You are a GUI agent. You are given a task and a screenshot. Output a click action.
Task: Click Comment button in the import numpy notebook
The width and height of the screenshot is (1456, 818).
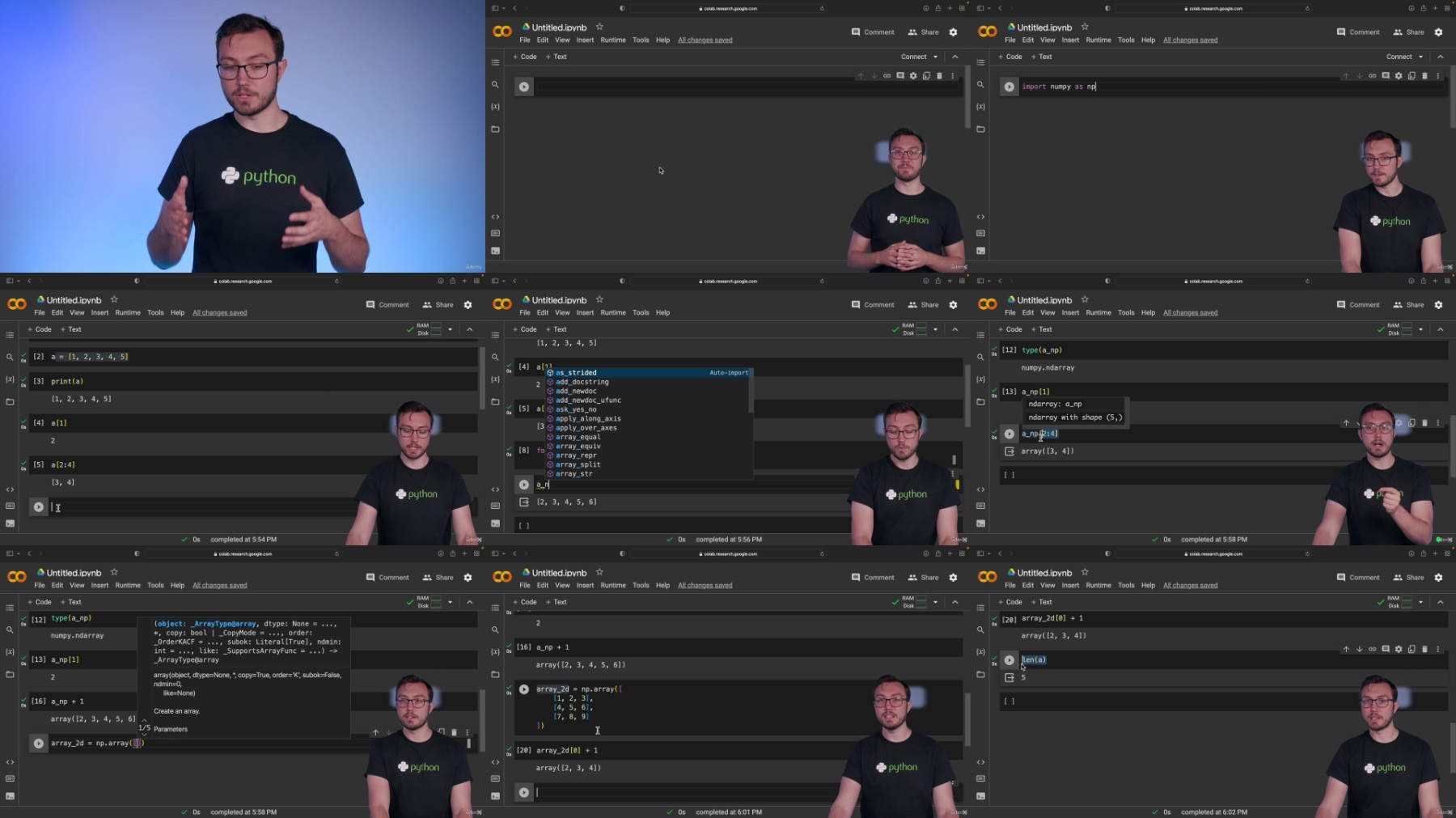click(1358, 32)
